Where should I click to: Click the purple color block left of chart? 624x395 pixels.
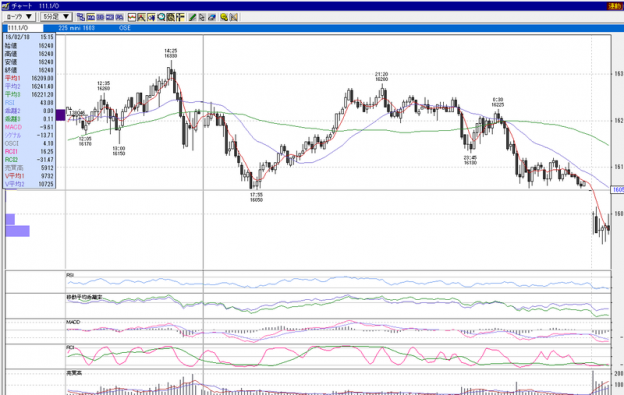point(60,115)
